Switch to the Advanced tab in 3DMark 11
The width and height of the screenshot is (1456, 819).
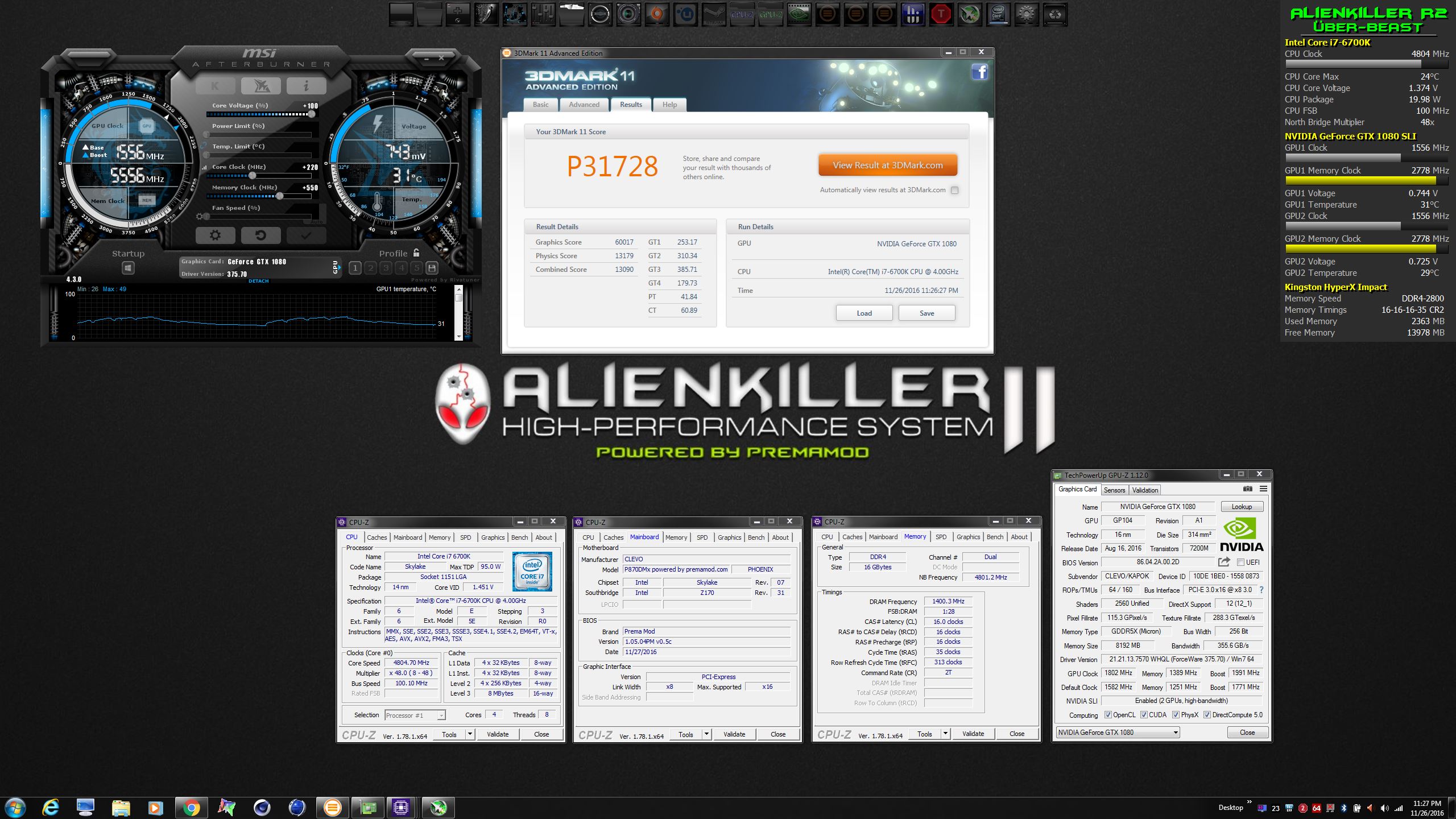(584, 105)
